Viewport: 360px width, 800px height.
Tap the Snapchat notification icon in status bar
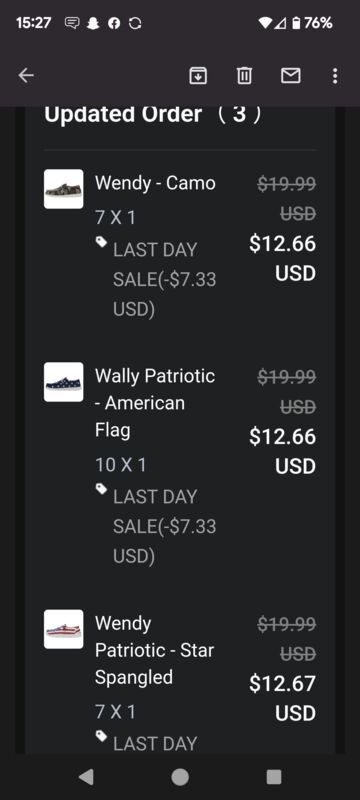(93, 23)
